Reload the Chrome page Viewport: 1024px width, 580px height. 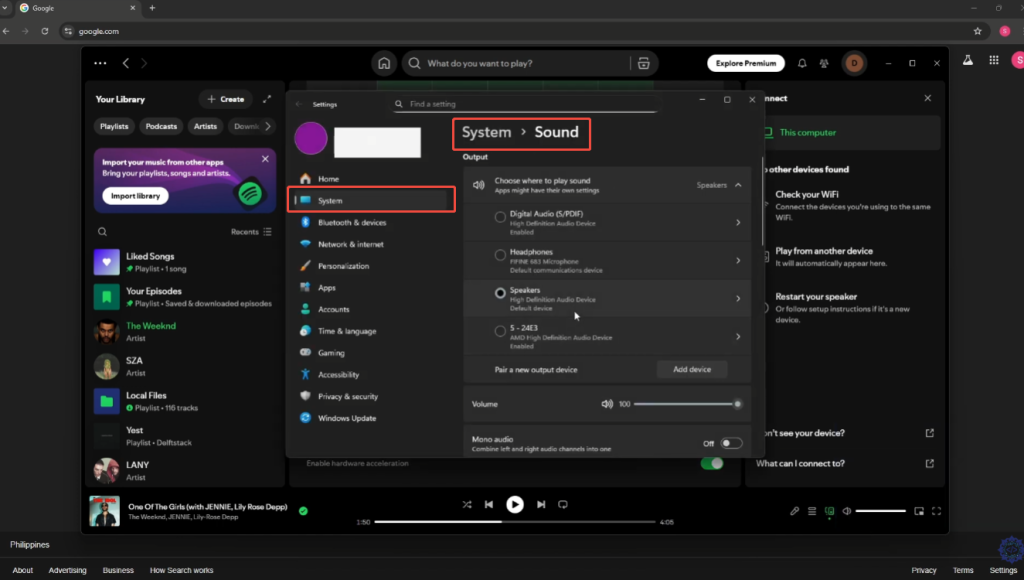click(44, 31)
